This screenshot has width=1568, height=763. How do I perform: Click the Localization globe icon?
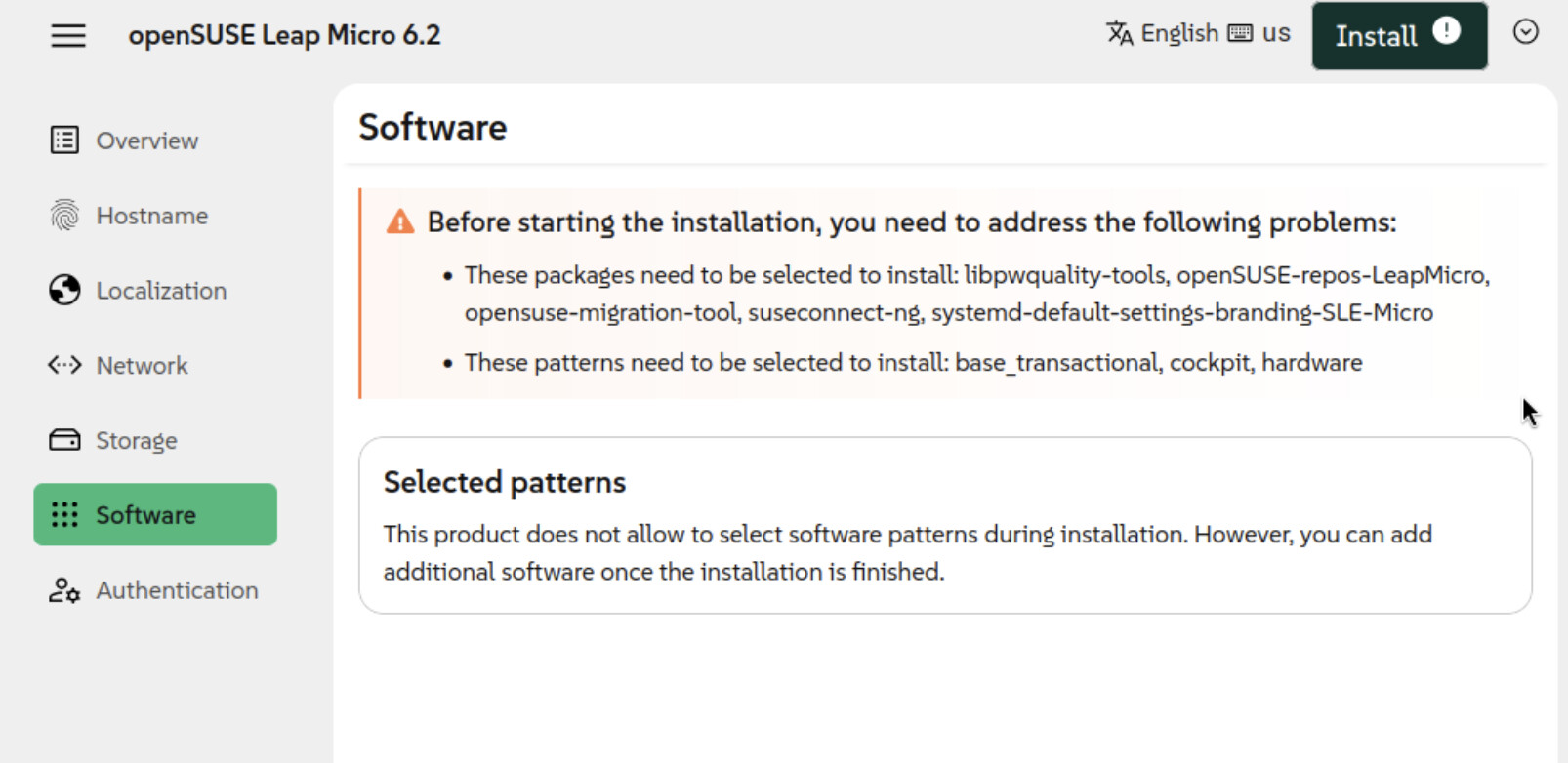[64, 291]
